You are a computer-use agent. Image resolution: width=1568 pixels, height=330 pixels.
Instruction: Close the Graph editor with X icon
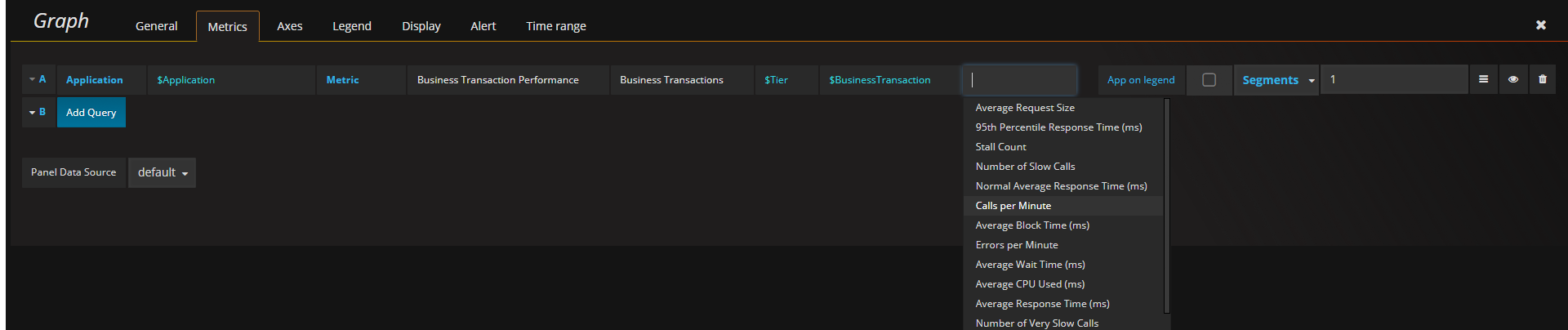pyautogui.click(x=1540, y=25)
